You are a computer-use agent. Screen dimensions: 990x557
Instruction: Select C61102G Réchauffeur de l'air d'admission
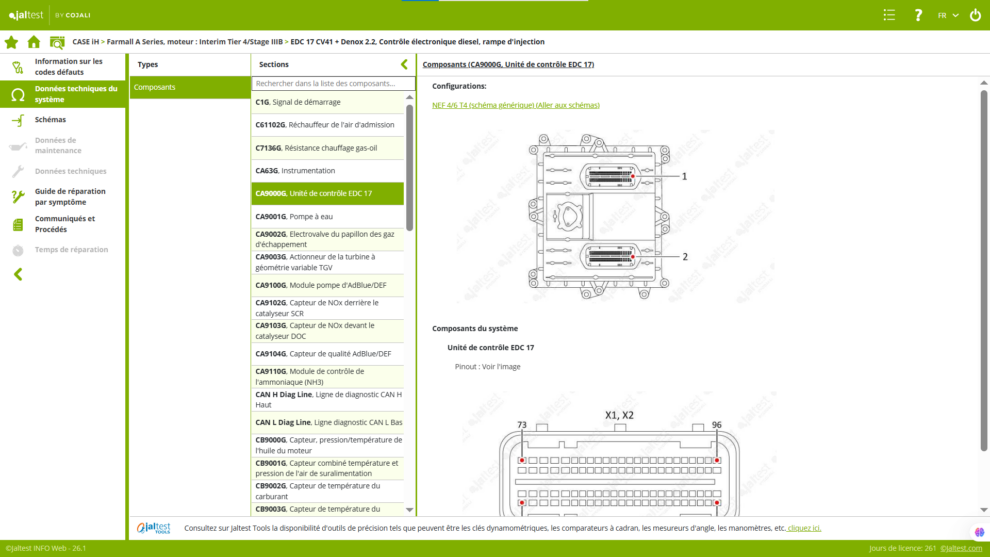(328, 125)
